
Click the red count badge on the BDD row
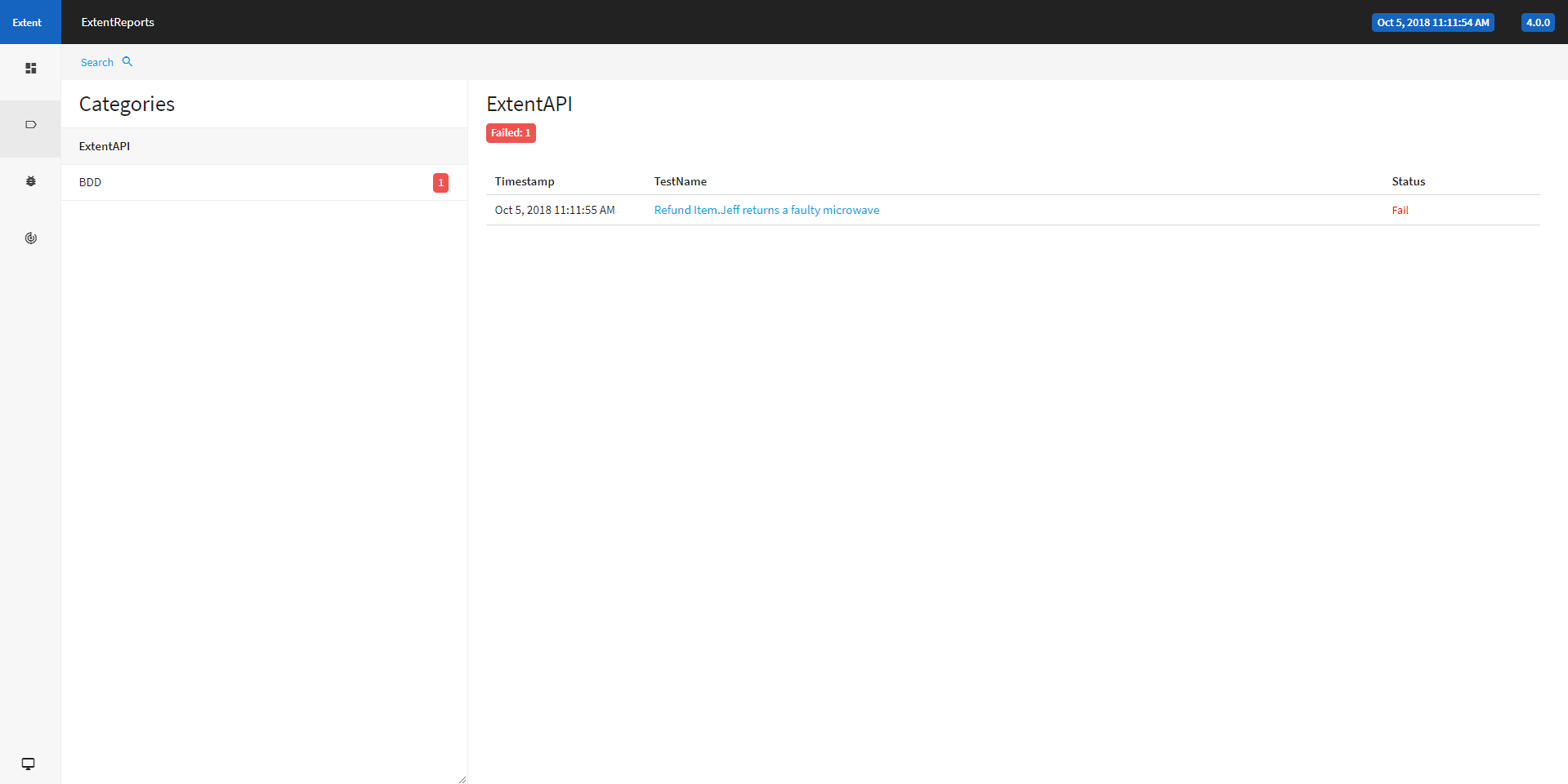tap(440, 183)
